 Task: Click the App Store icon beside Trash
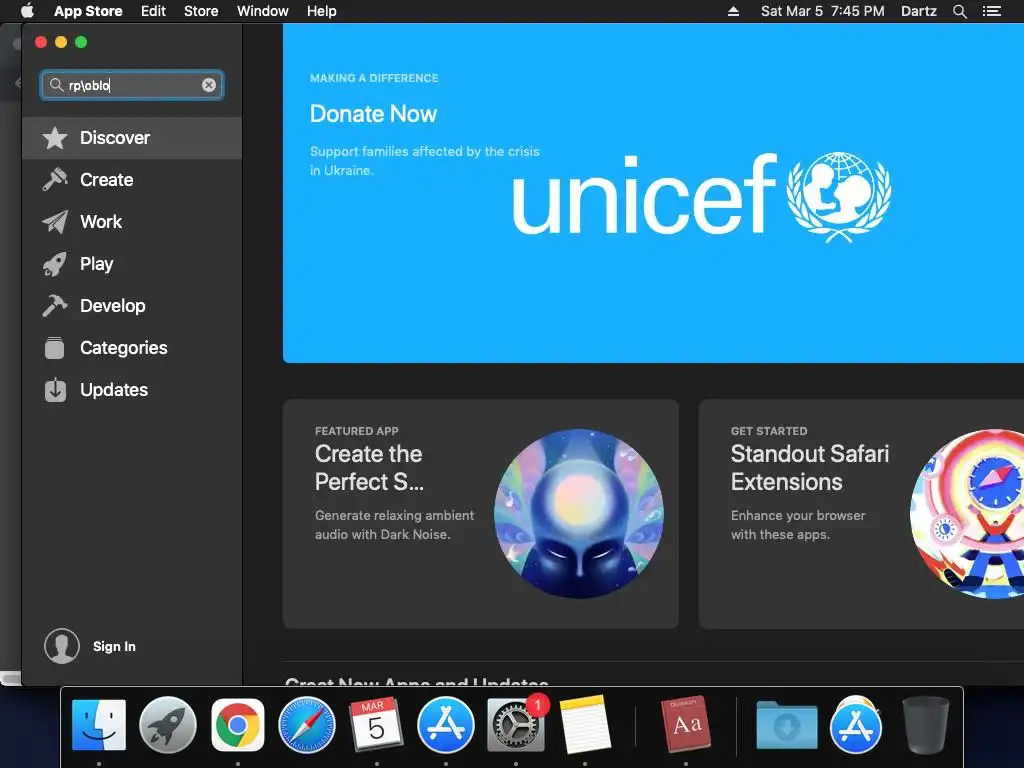[x=856, y=725]
